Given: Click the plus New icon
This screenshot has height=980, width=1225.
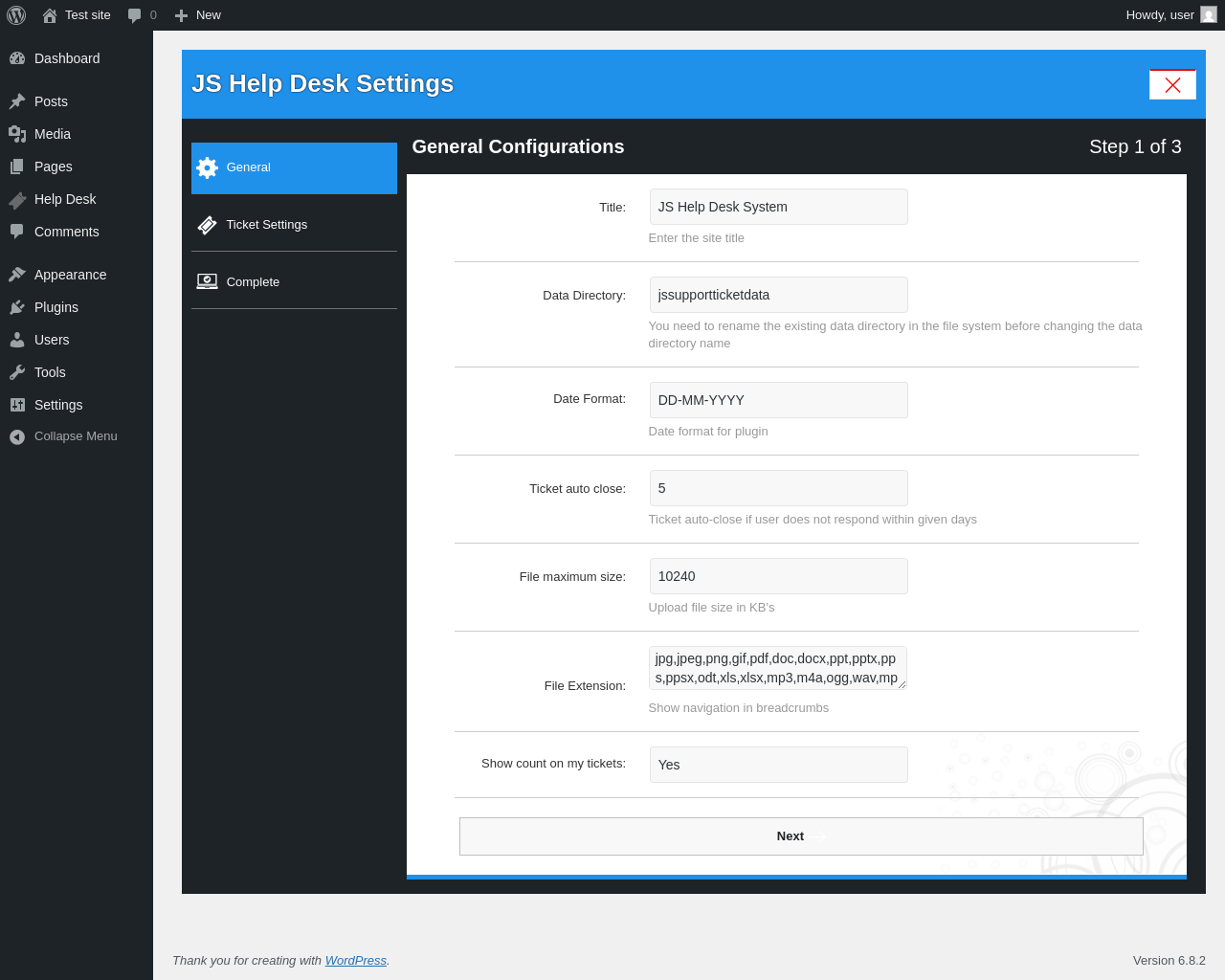Looking at the screenshot, I should [x=181, y=15].
